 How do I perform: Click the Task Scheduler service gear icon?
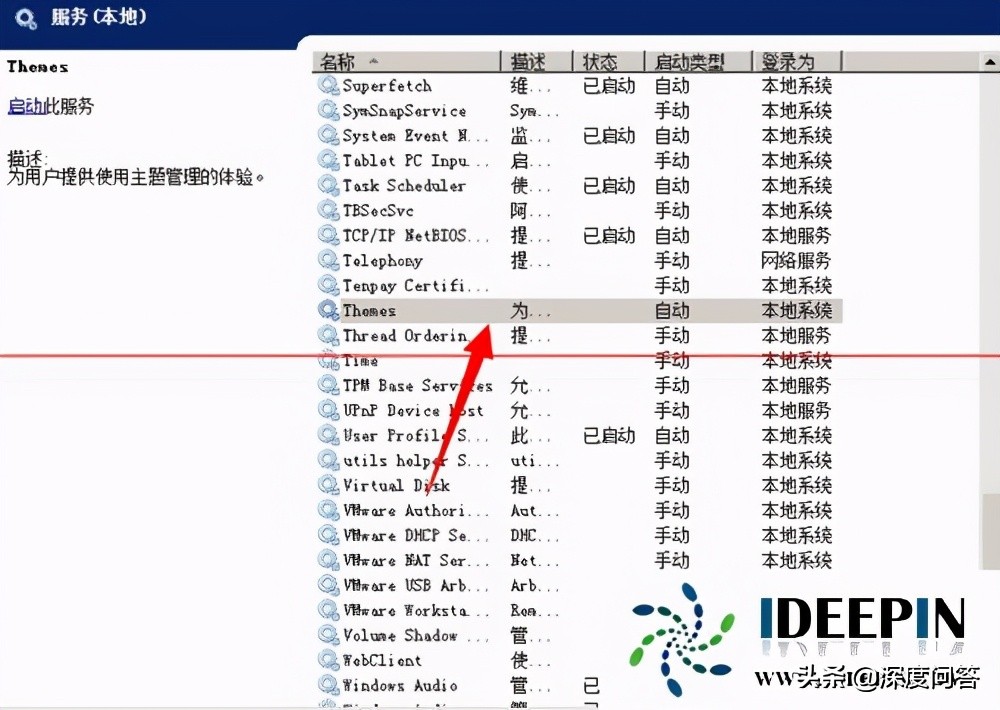pos(328,185)
